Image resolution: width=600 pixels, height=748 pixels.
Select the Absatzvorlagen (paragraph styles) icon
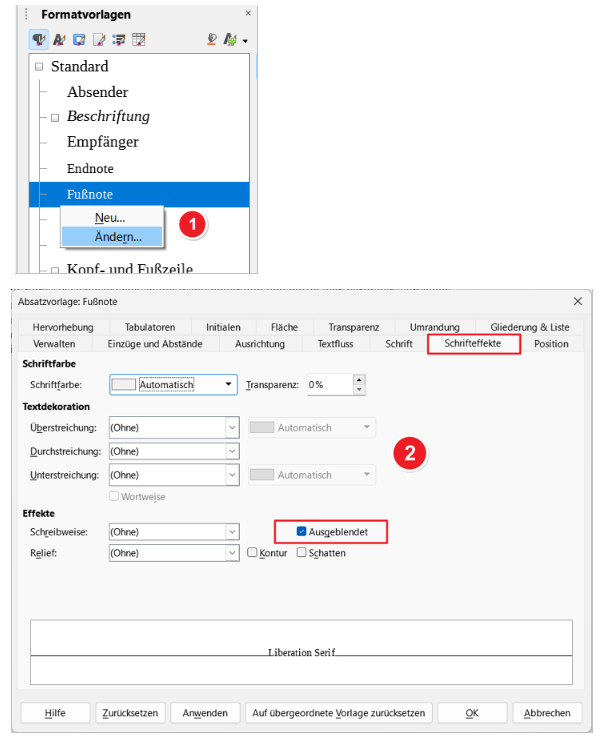(37, 40)
